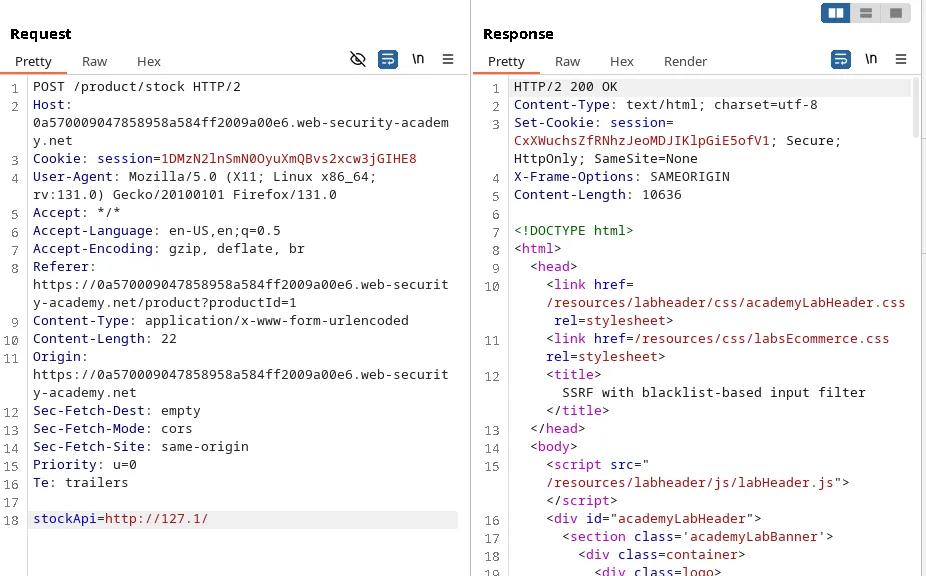The image size is (926, 576).
Task: Click the stockApi=http://127.1/ body line
Action: pyautogui.click(x=120, y=519)
